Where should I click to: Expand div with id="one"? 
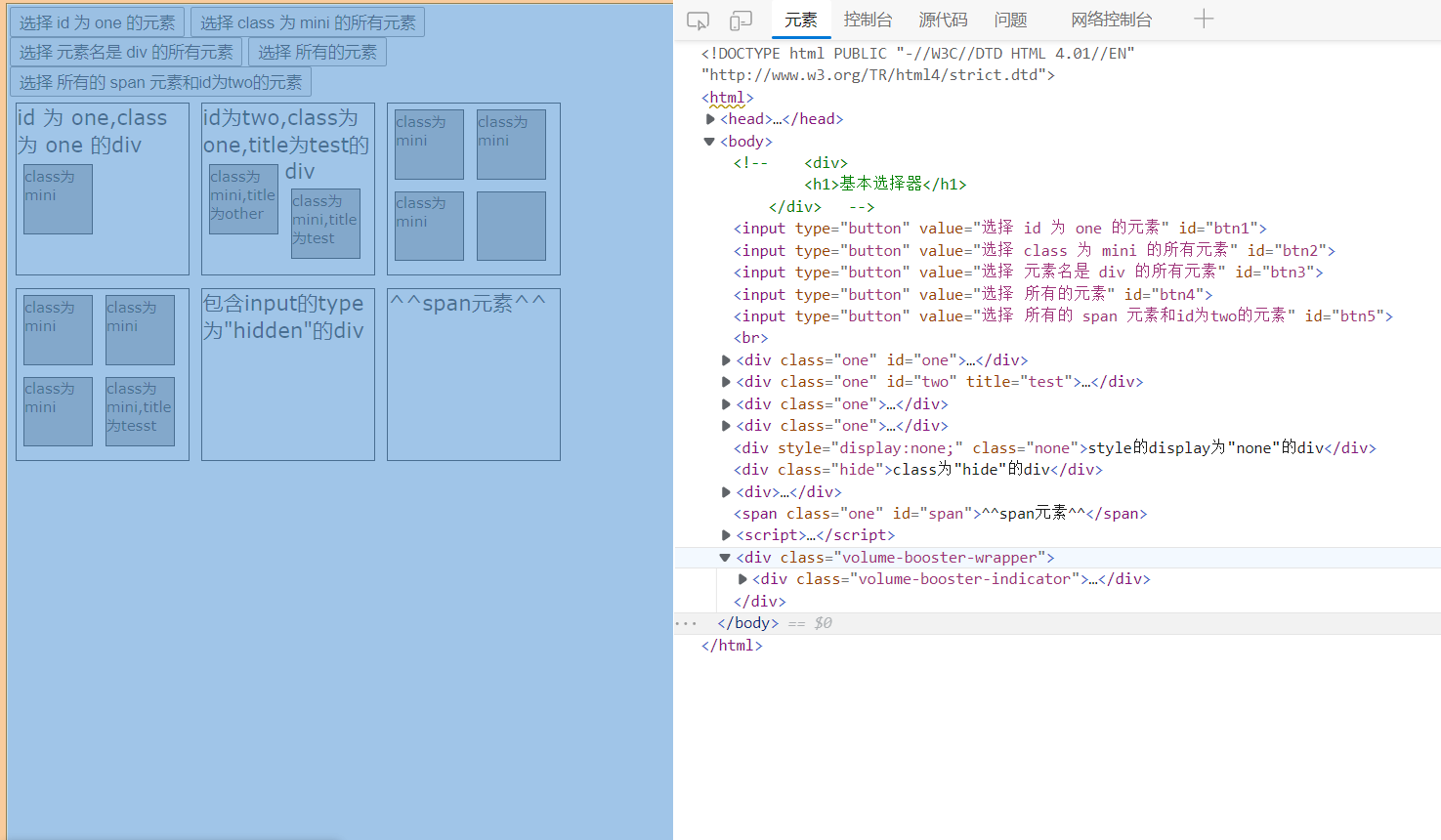coord(726,360)
